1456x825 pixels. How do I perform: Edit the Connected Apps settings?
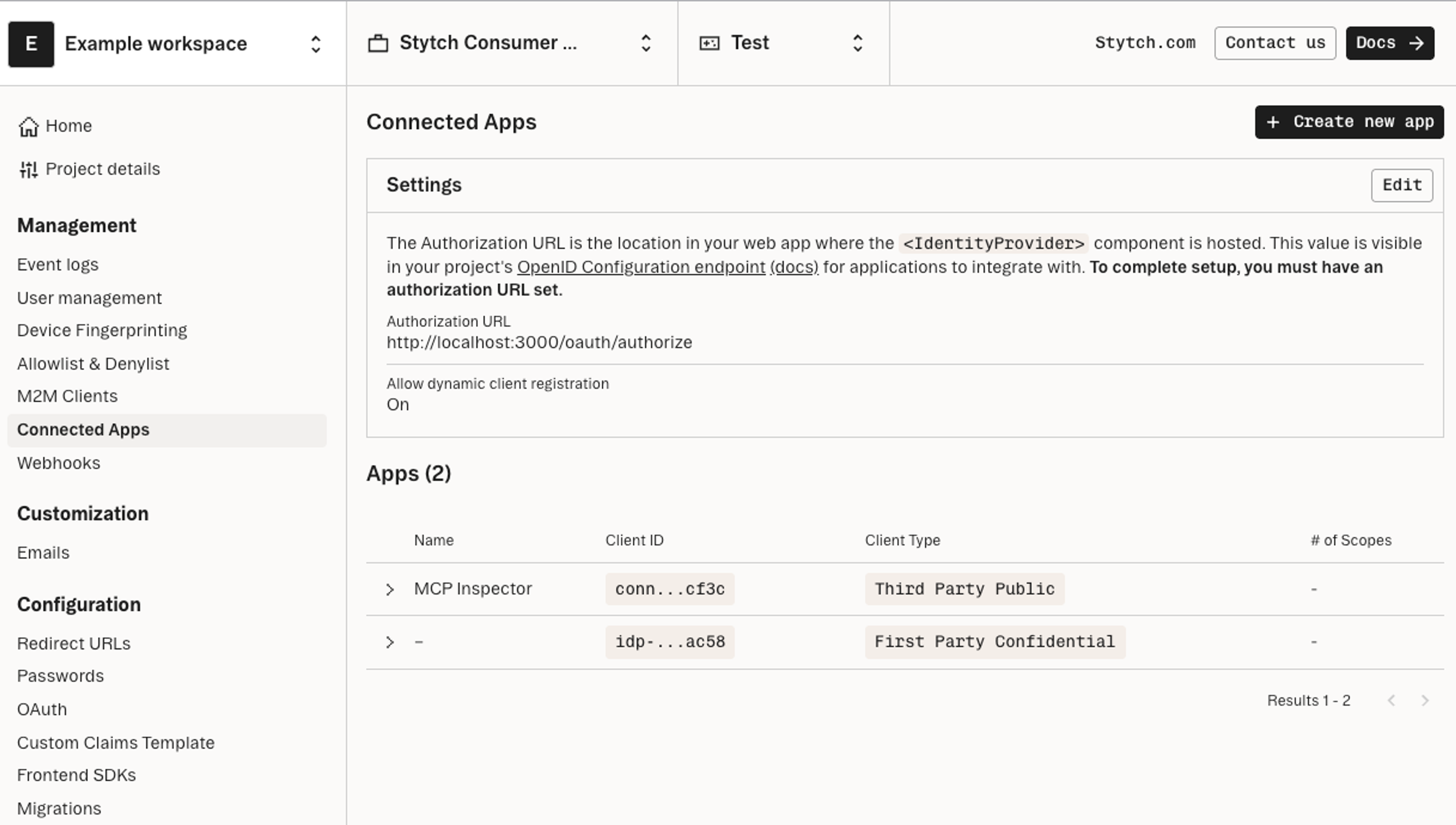click(x=1402, y=185)
